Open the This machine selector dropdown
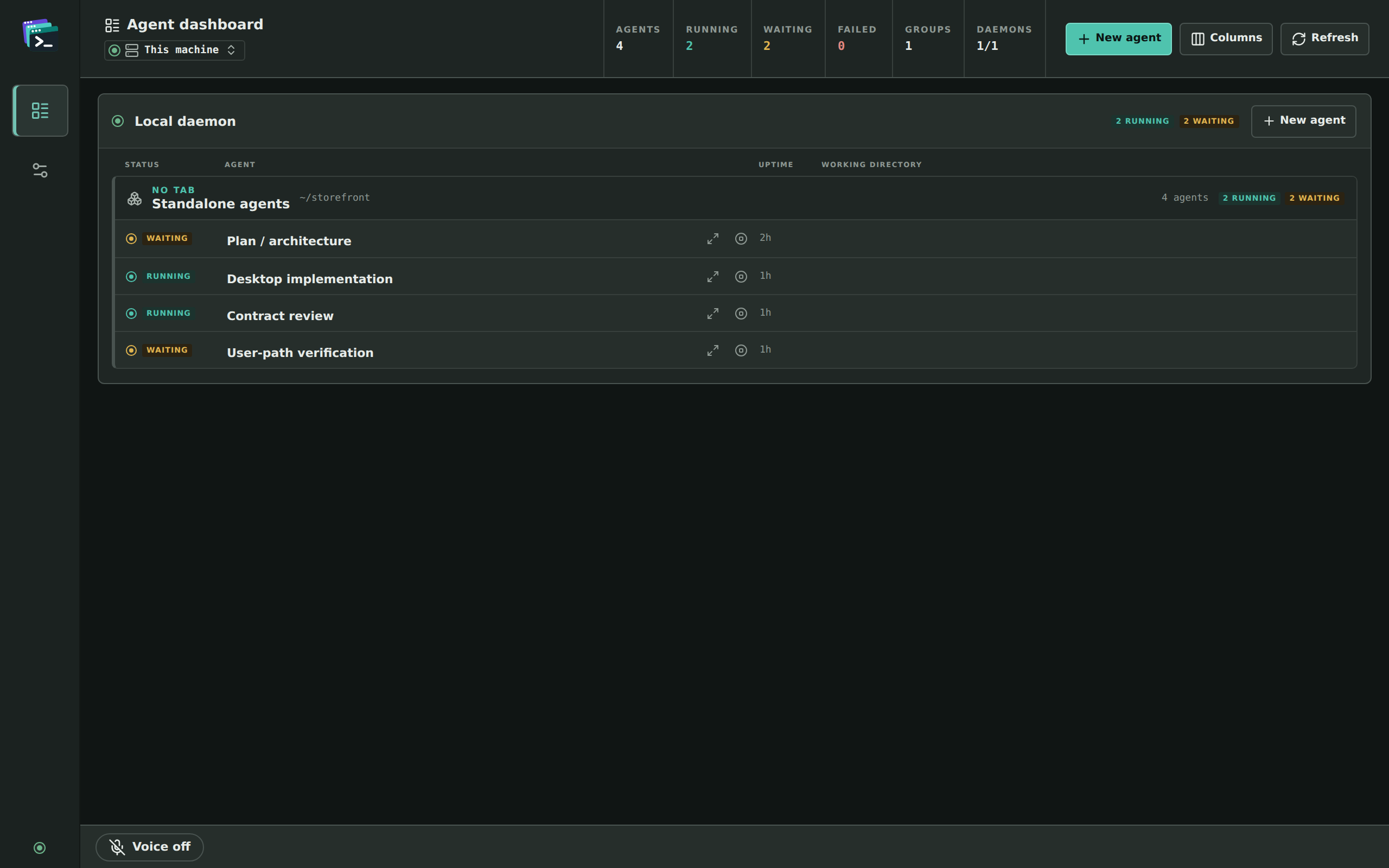 [x=175, y=50]
